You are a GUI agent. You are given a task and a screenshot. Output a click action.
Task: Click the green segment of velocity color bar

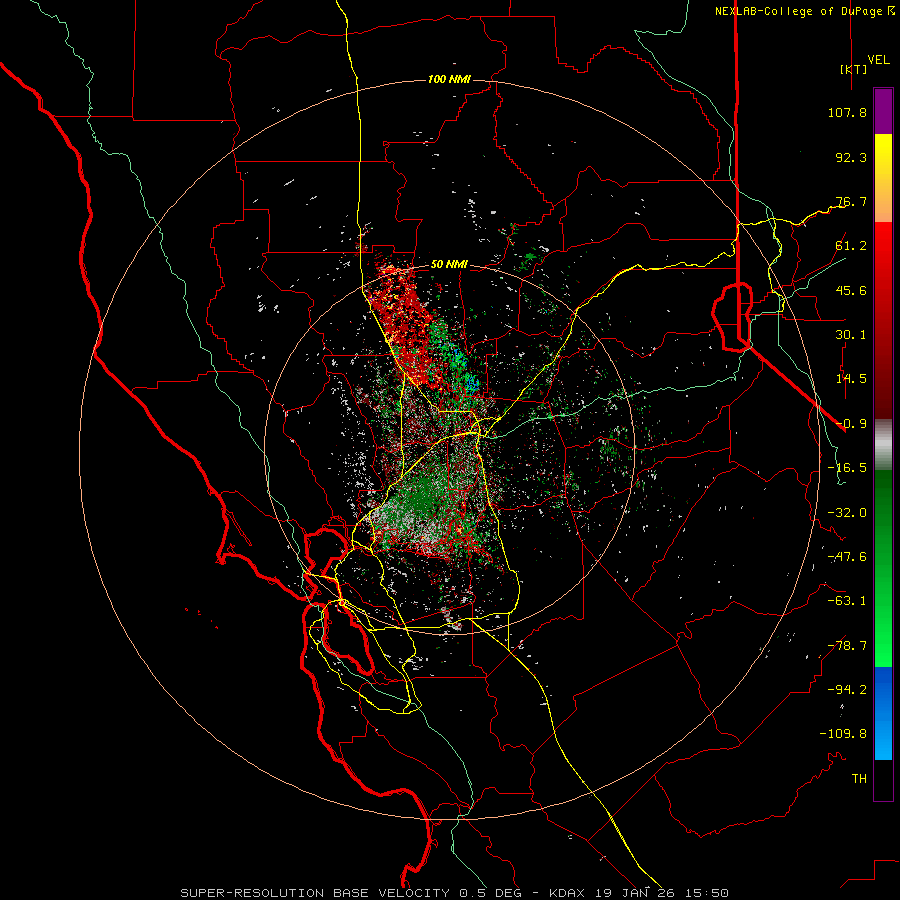tap(883, 568)
